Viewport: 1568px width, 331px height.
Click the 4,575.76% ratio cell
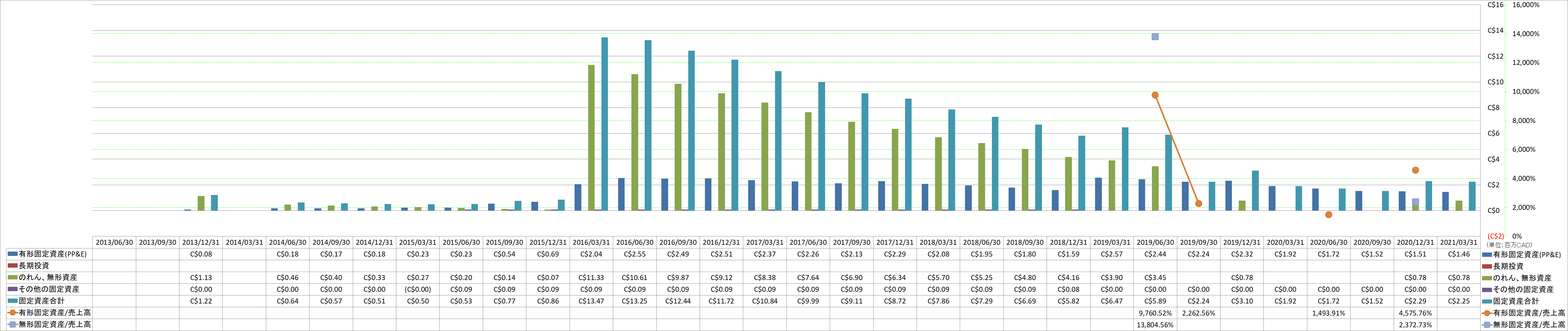click(1416, 313)
